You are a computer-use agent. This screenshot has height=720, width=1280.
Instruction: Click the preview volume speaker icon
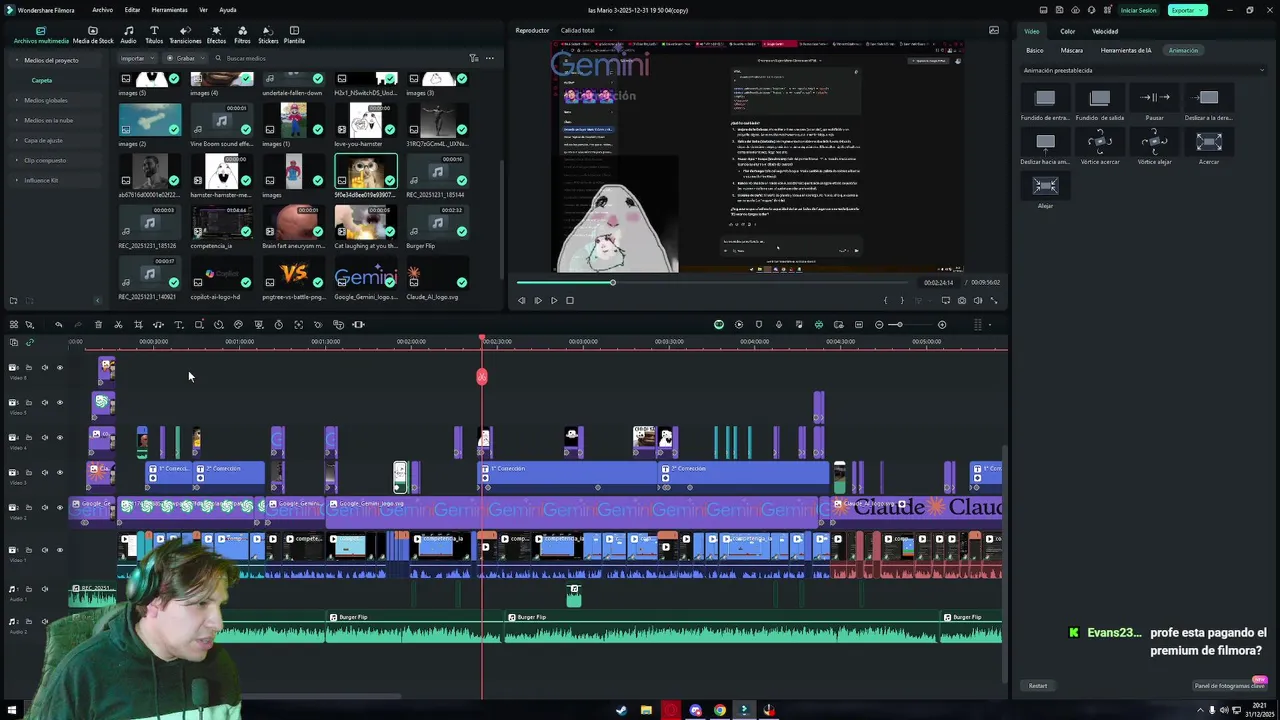(x=978, y=300)
